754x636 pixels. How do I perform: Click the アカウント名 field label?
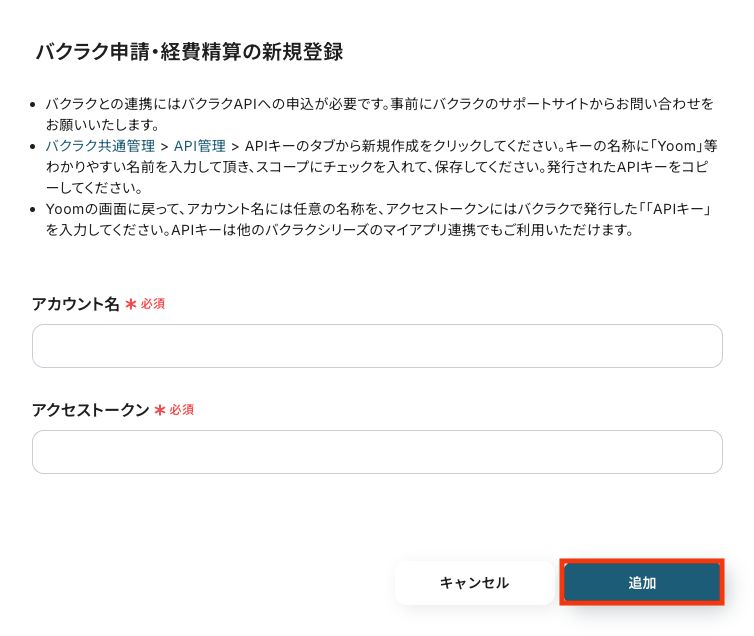(x=76, y=304)
